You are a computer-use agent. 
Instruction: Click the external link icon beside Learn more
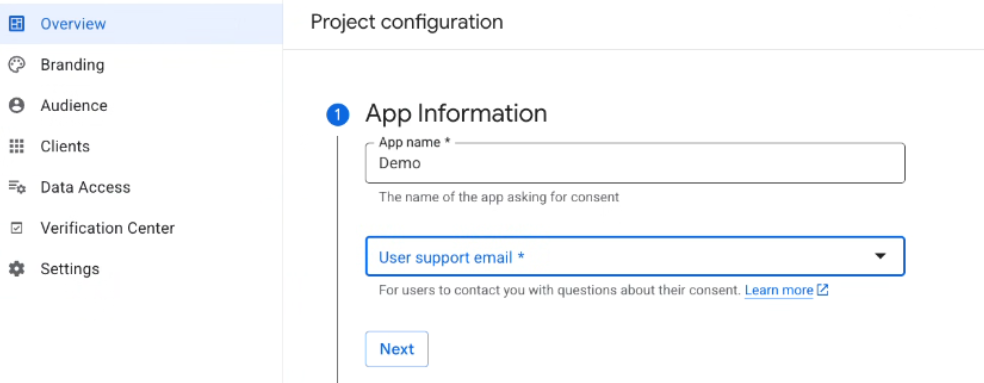point(823,290)
